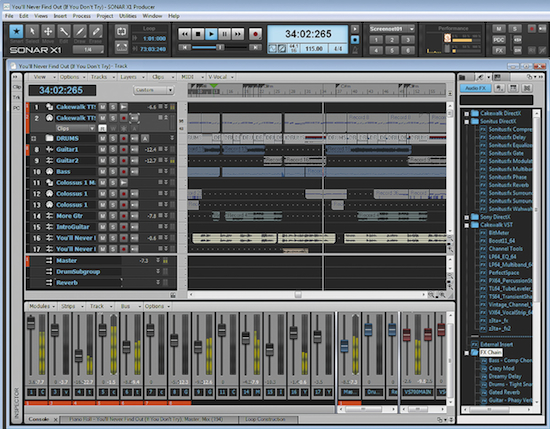Arm the Bass track for recording

[x=123, y=172]
